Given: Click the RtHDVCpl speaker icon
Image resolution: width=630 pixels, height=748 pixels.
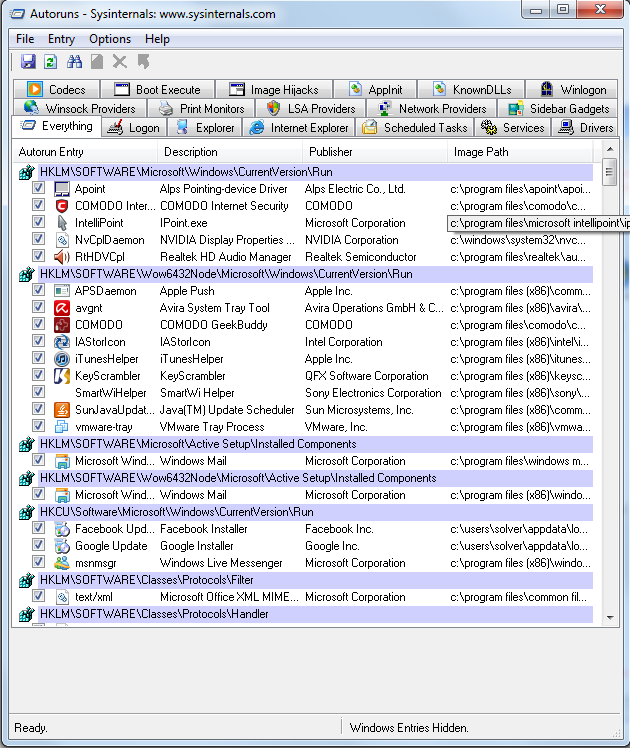Looking at the screenshot, I should (x=62, y=257).
